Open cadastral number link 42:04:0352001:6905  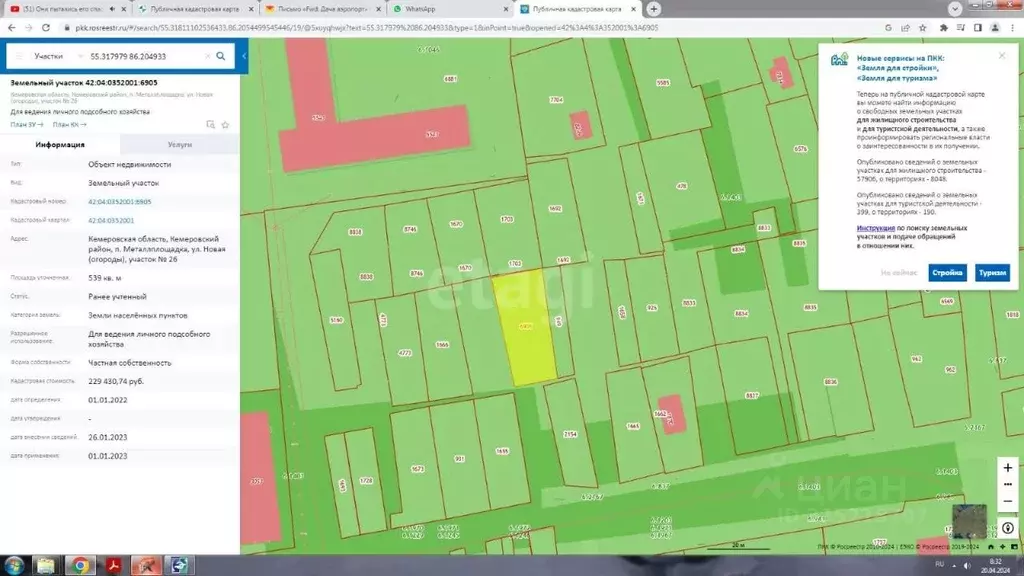(120, 202)
